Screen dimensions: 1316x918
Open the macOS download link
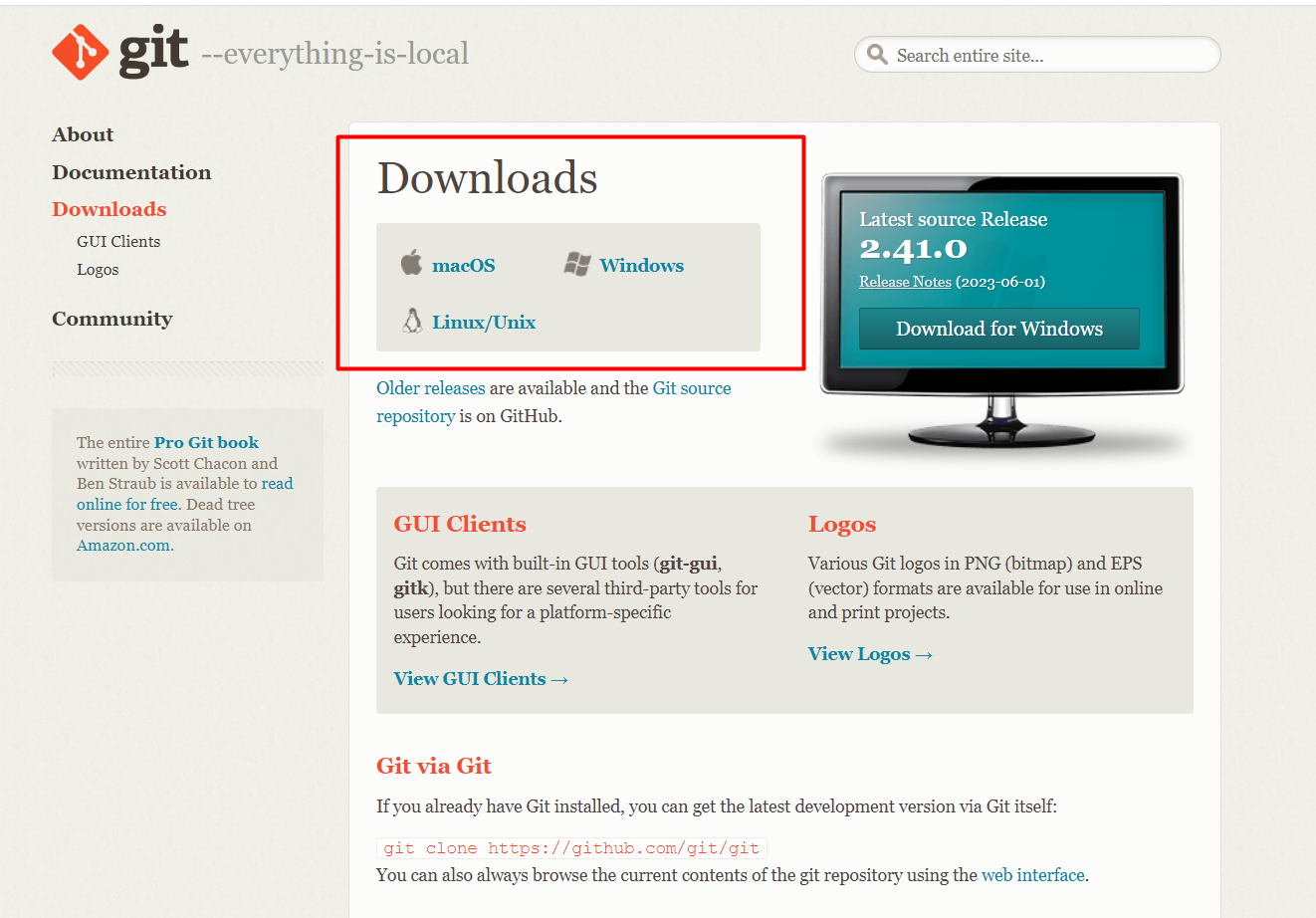click(x=464, y=265)
